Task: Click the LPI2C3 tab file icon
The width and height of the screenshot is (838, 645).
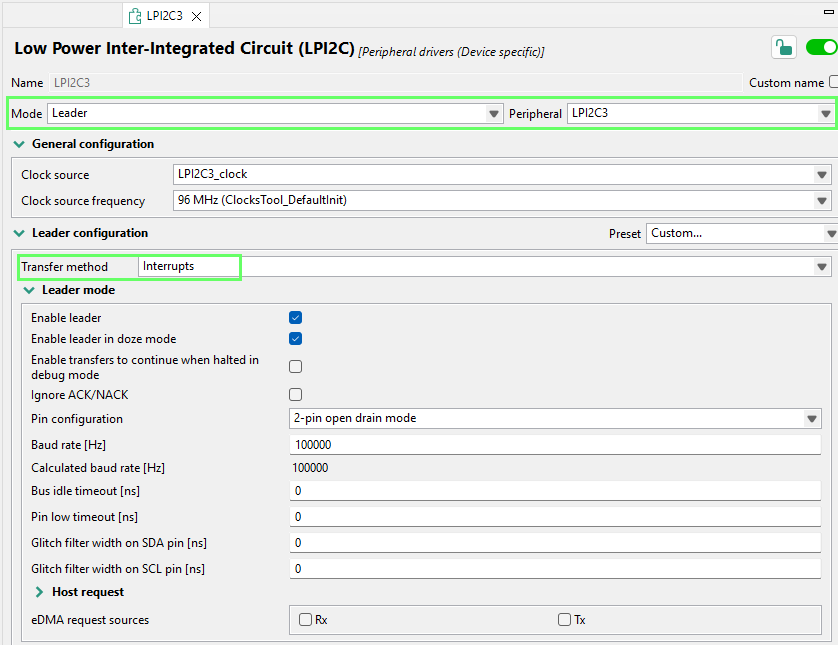Action: 135,16
